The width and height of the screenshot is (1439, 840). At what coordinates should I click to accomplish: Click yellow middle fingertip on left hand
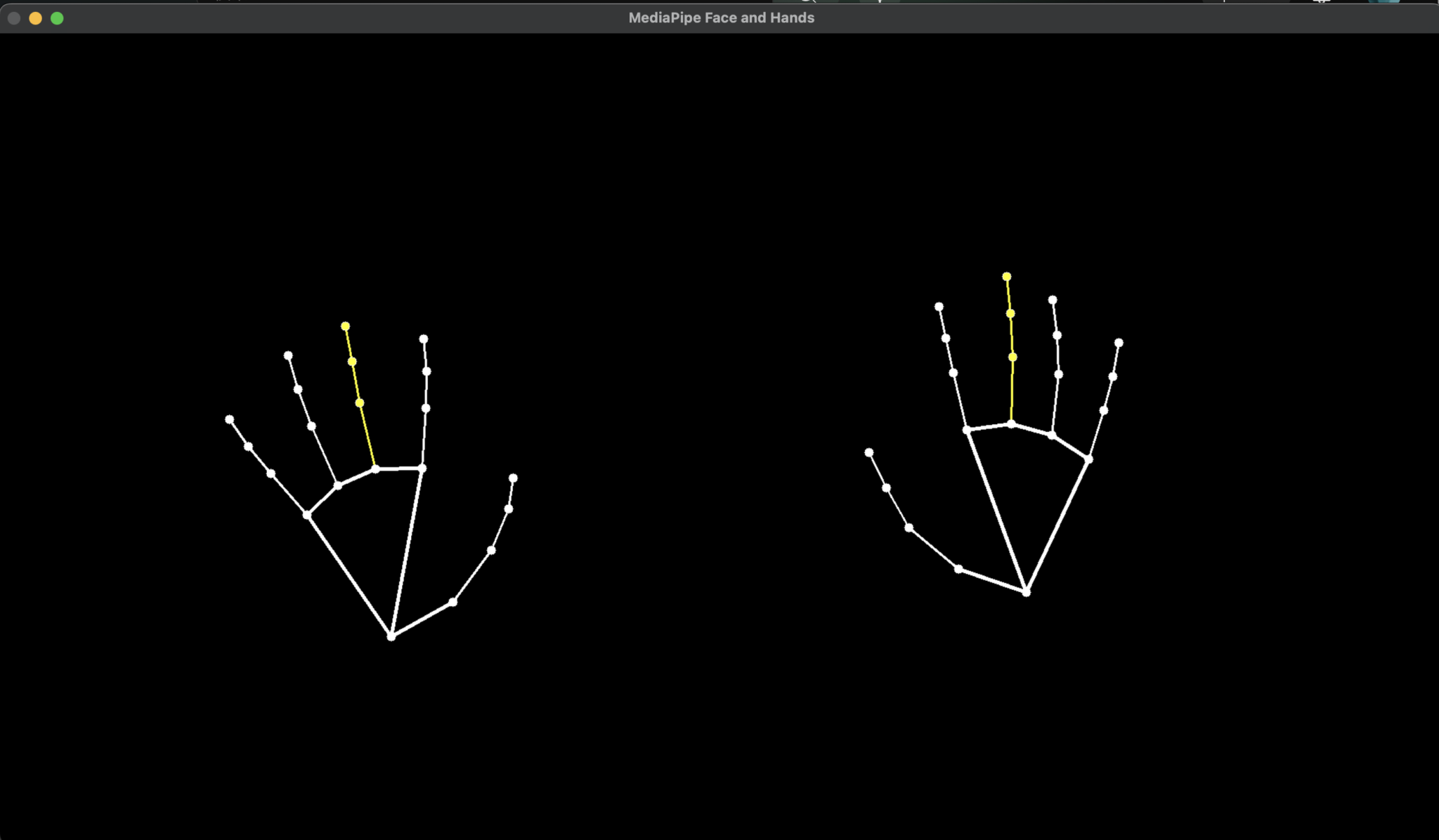[345, 327]
